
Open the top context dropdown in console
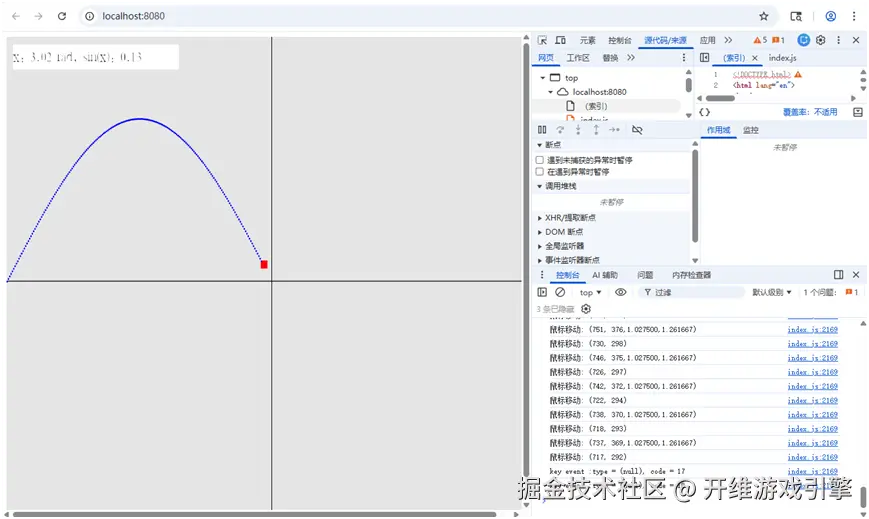point(590,292)
